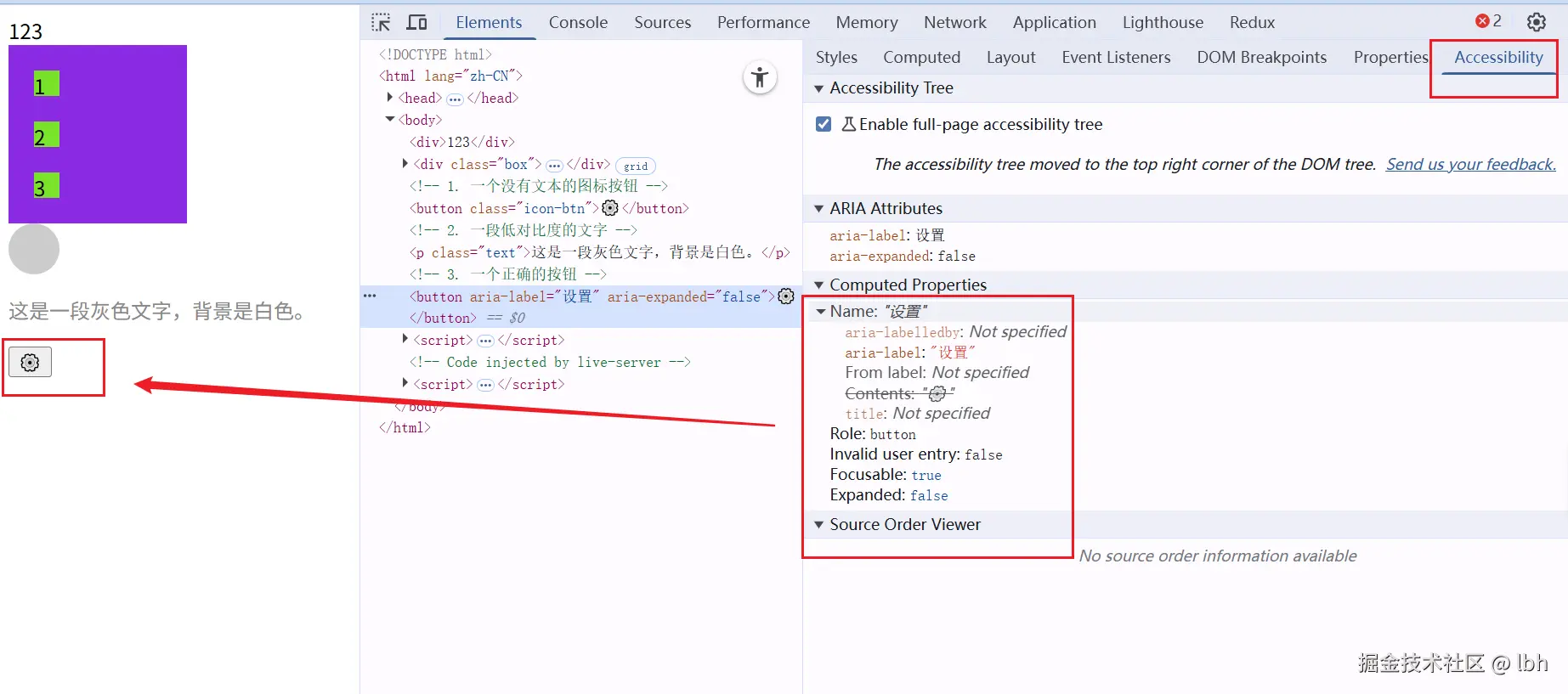
Task: Collapse the Source Order Viewer section
Action: coord(819,525)
